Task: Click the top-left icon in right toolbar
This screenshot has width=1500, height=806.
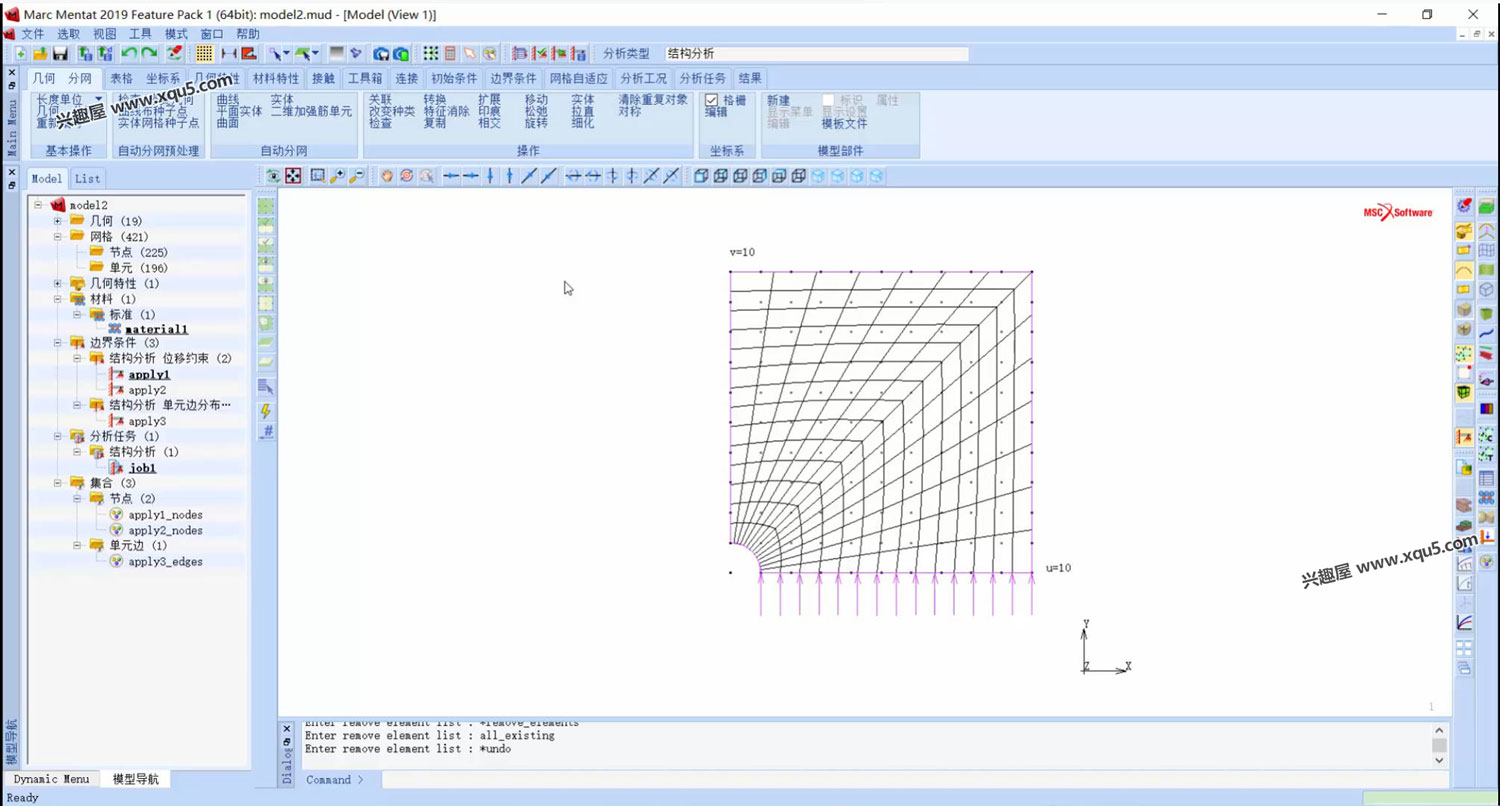Action: coord(1464,207)
